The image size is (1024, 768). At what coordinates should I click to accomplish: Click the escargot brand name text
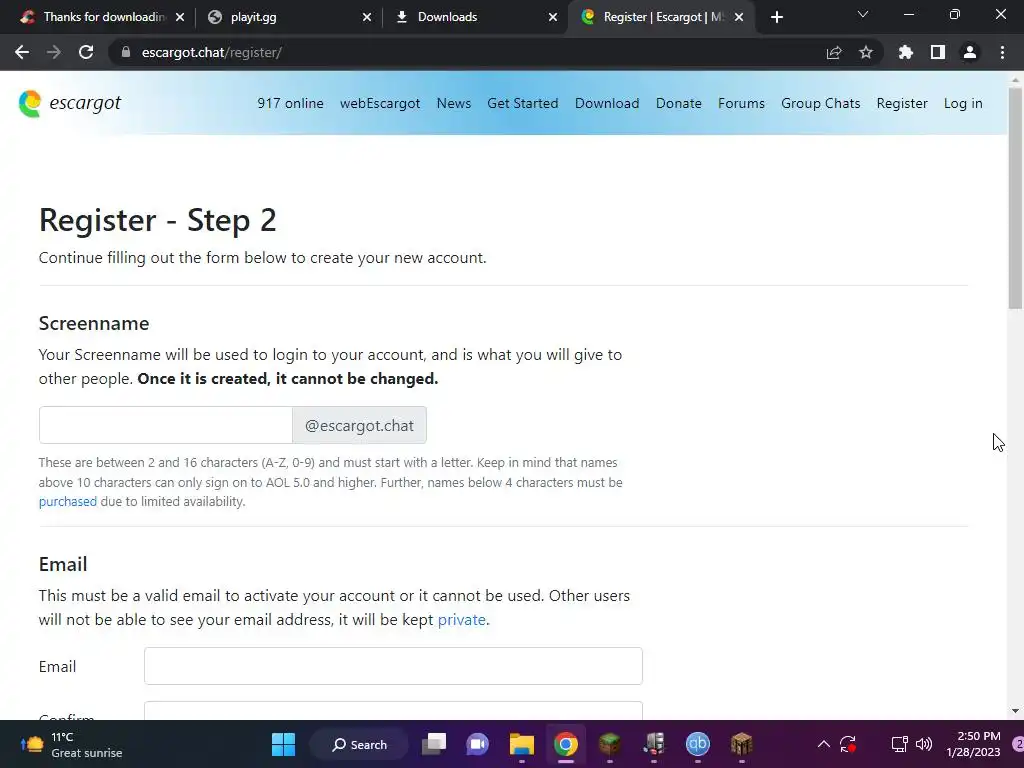click(85, 103)
